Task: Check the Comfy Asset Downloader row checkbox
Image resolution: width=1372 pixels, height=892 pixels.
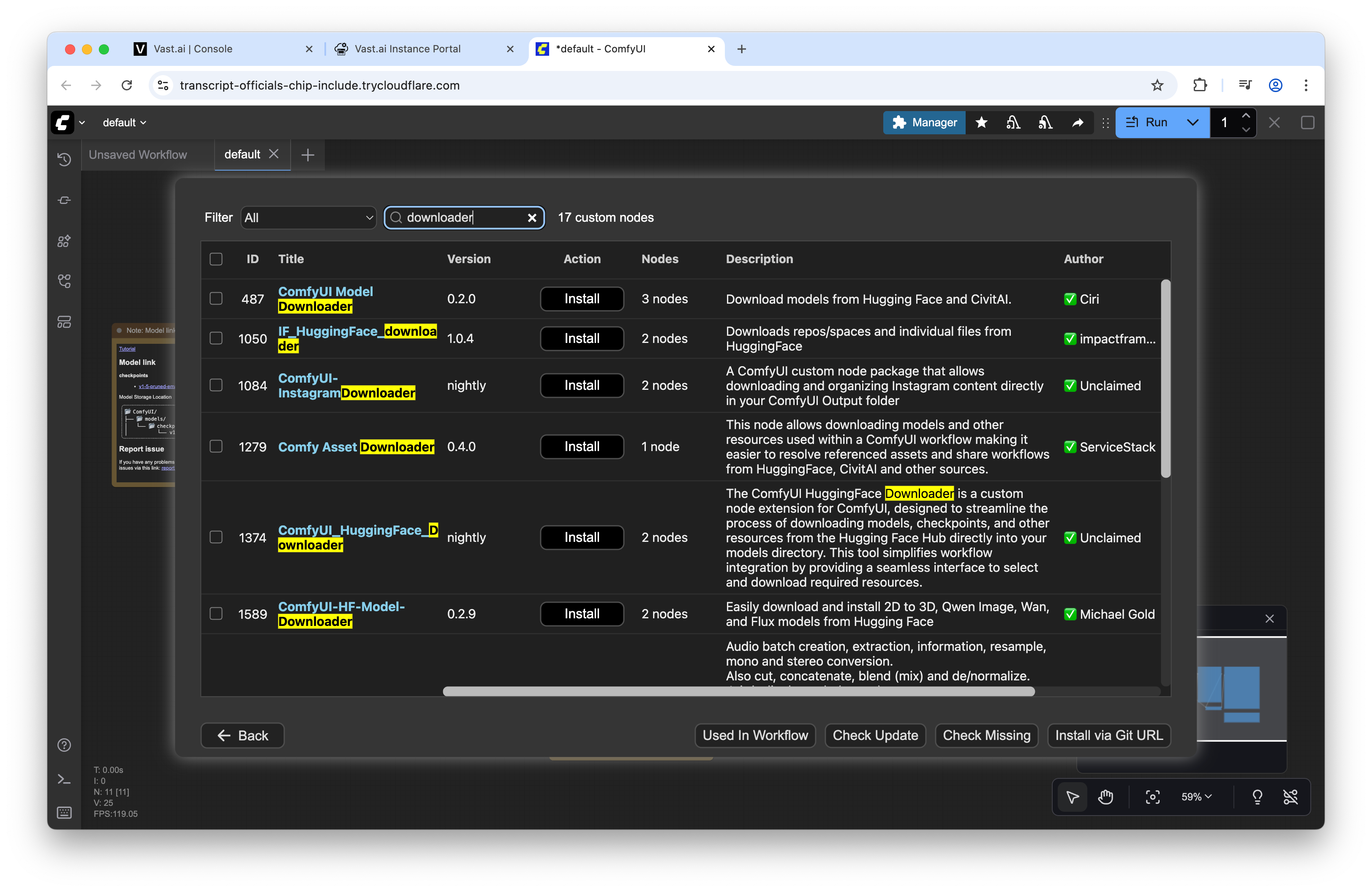Action: [216, 446]
